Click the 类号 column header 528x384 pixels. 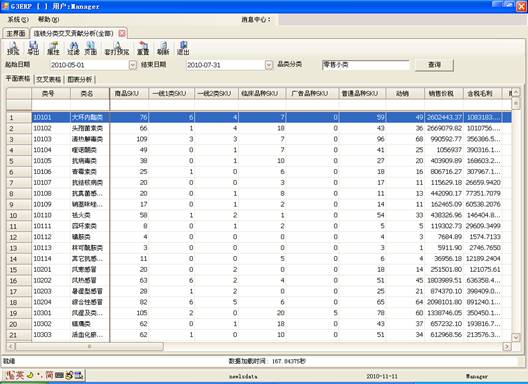[51, 93]
